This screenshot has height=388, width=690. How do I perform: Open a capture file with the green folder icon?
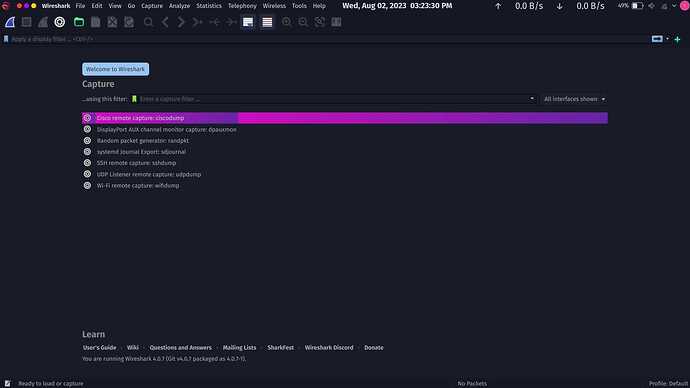(x=79, y=22)
